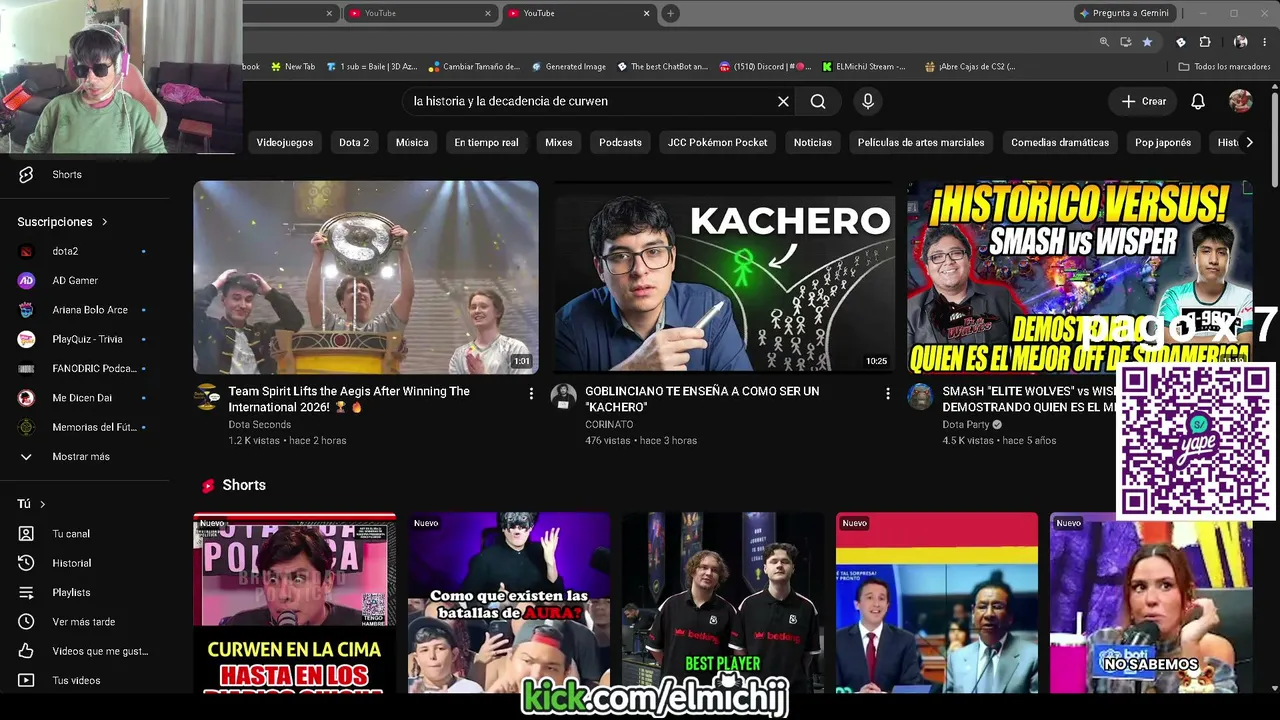Open Chrome extensions puzzle icon
This screenshot has width=1280, height=720.
[1205, 42]
